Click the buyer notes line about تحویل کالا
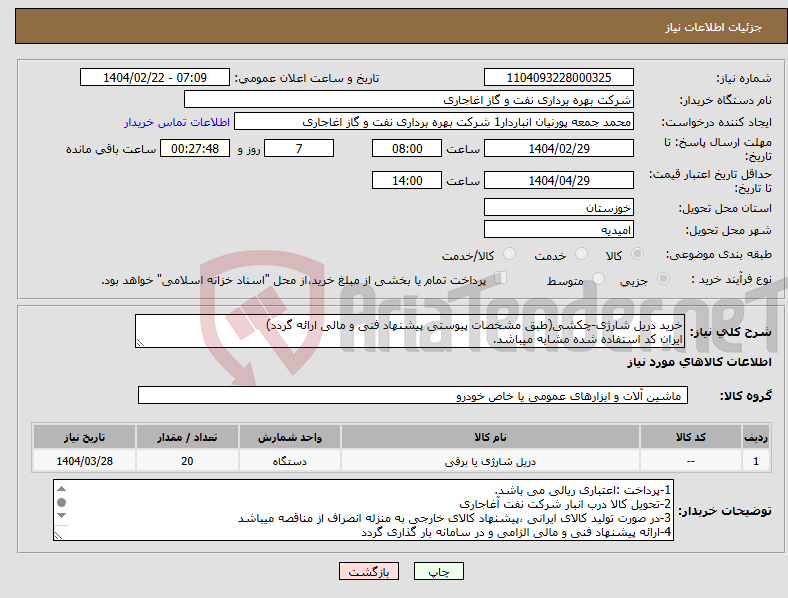788x598 pixels. pos(565,504)
